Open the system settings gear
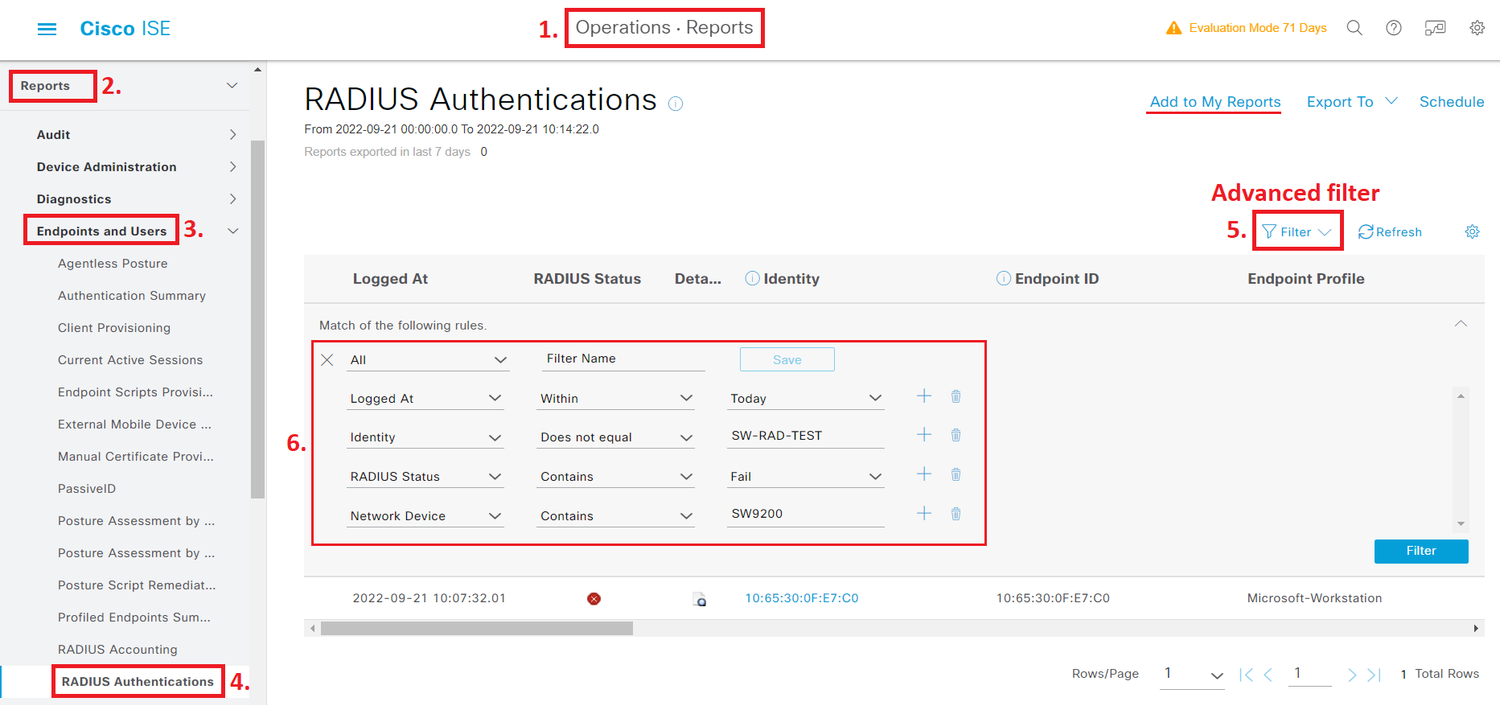This screenshot has height=705, width=1500. pyautogui.click(x=1477, y=27)
